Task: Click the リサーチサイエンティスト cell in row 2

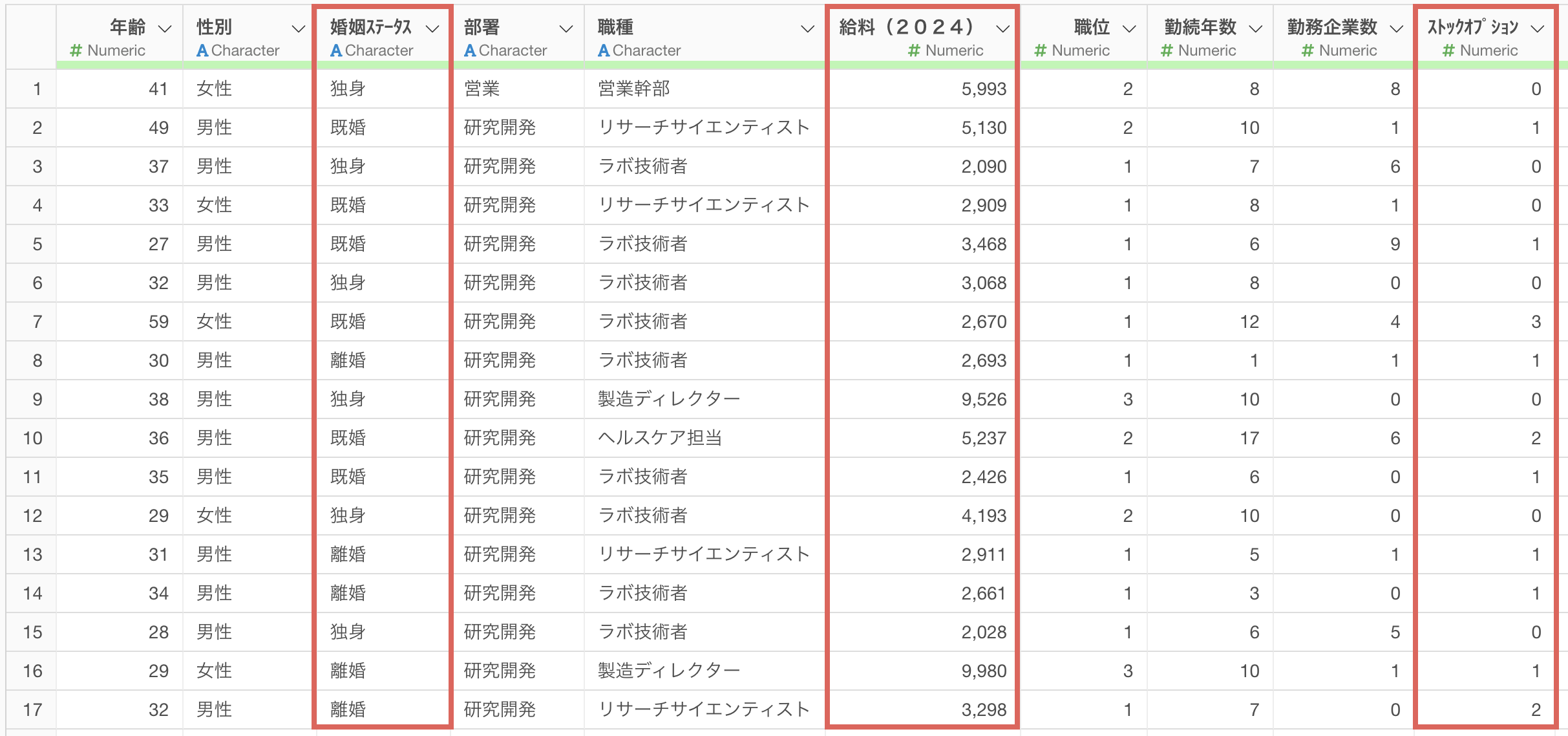Action: coord(704,127)
